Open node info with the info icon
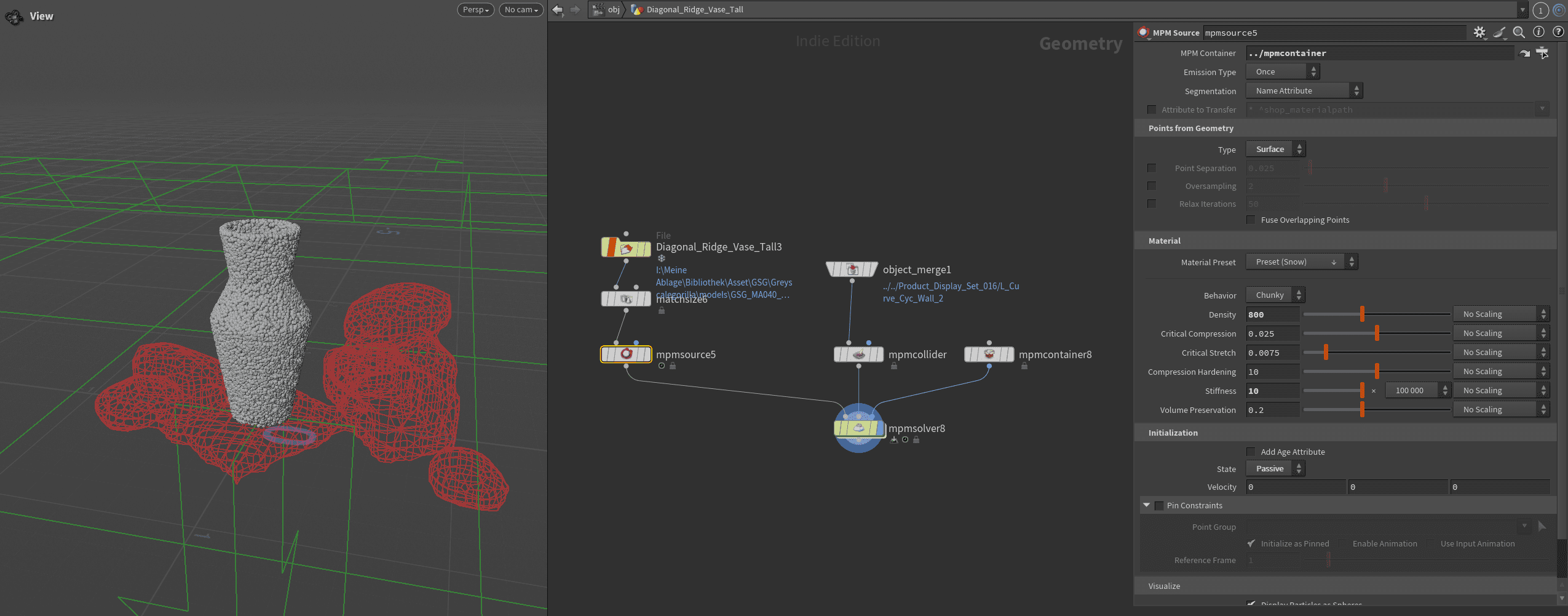 [x=1538, y=33]
